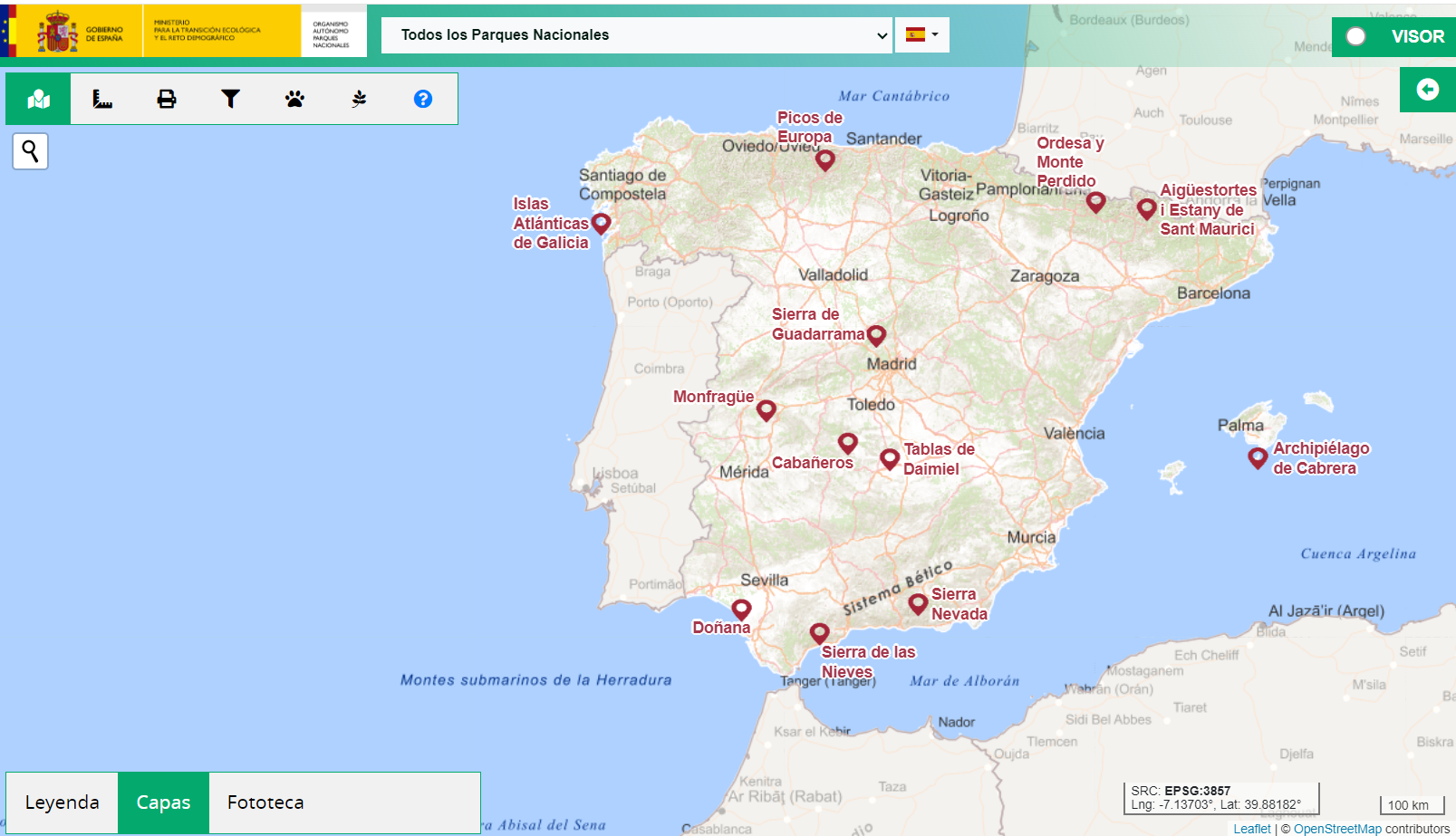
Task: Open the fauna paw print tool
Action: pos(294,99)
